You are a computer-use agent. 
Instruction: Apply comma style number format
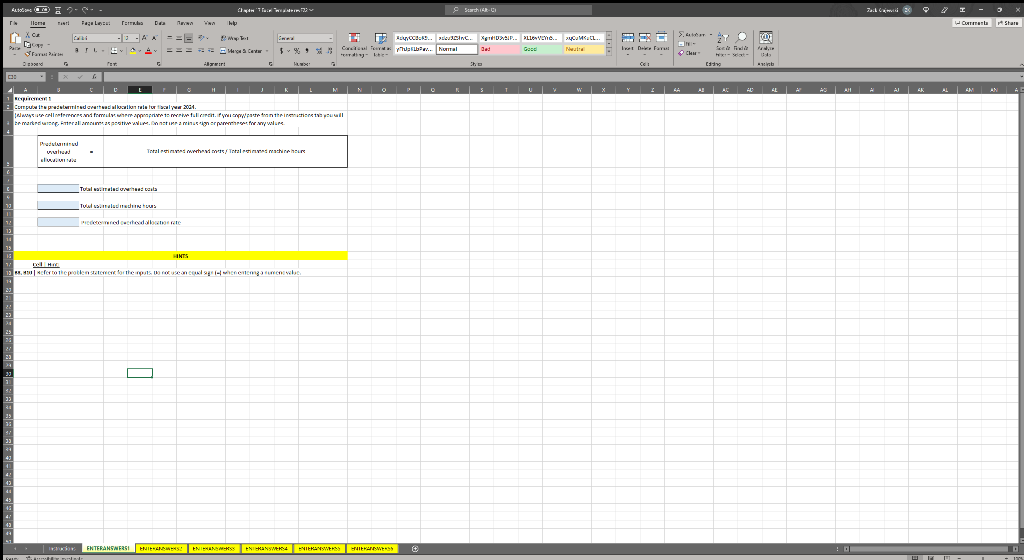307,51
